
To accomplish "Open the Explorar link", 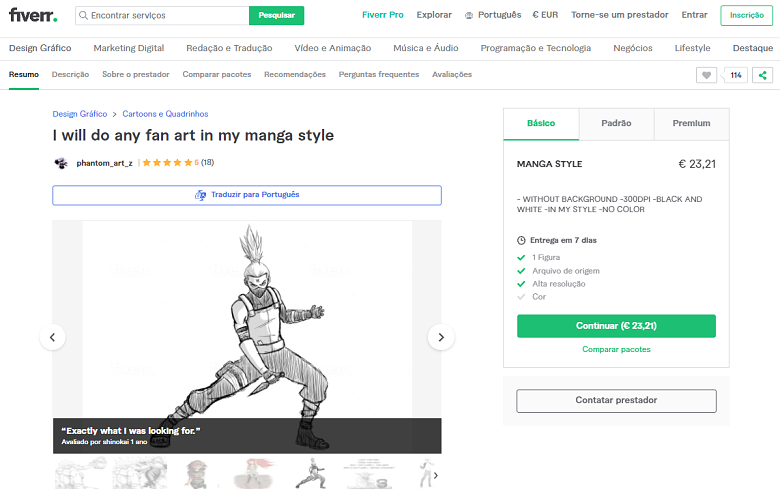I will click(434, 15).
